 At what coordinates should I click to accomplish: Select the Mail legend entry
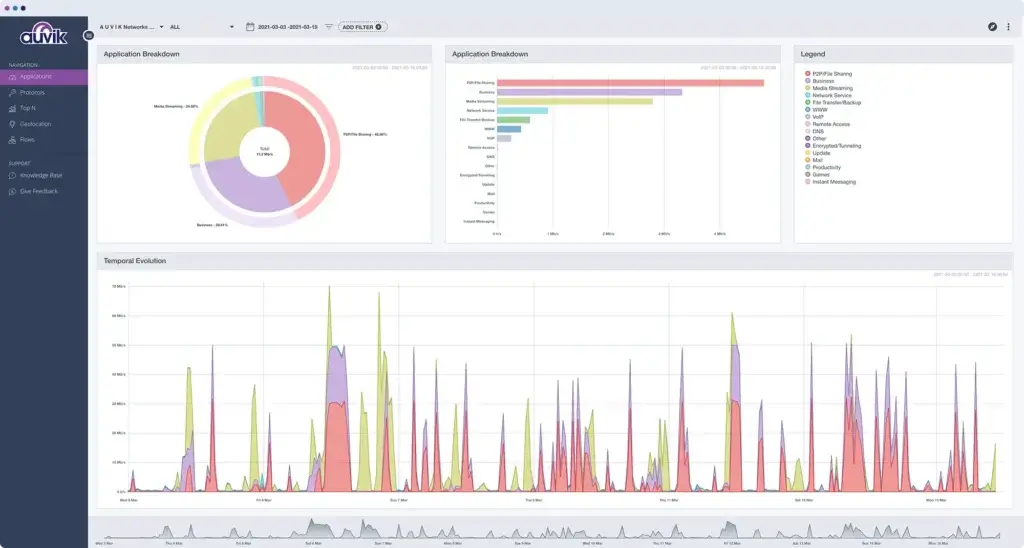[814, 160]
